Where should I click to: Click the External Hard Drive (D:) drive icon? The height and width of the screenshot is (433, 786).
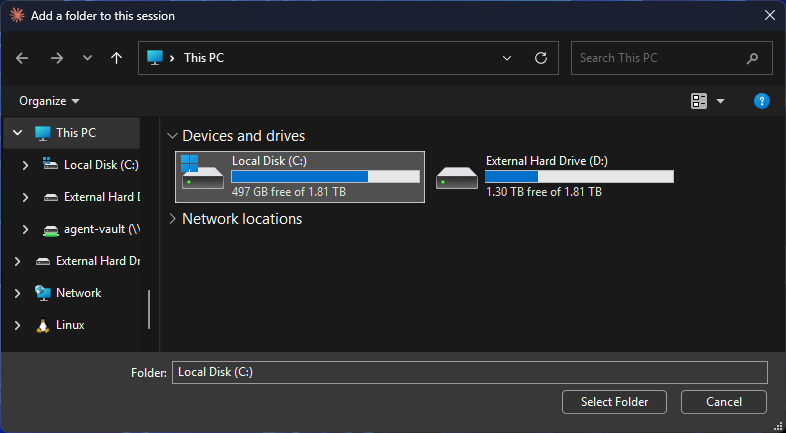457,178
